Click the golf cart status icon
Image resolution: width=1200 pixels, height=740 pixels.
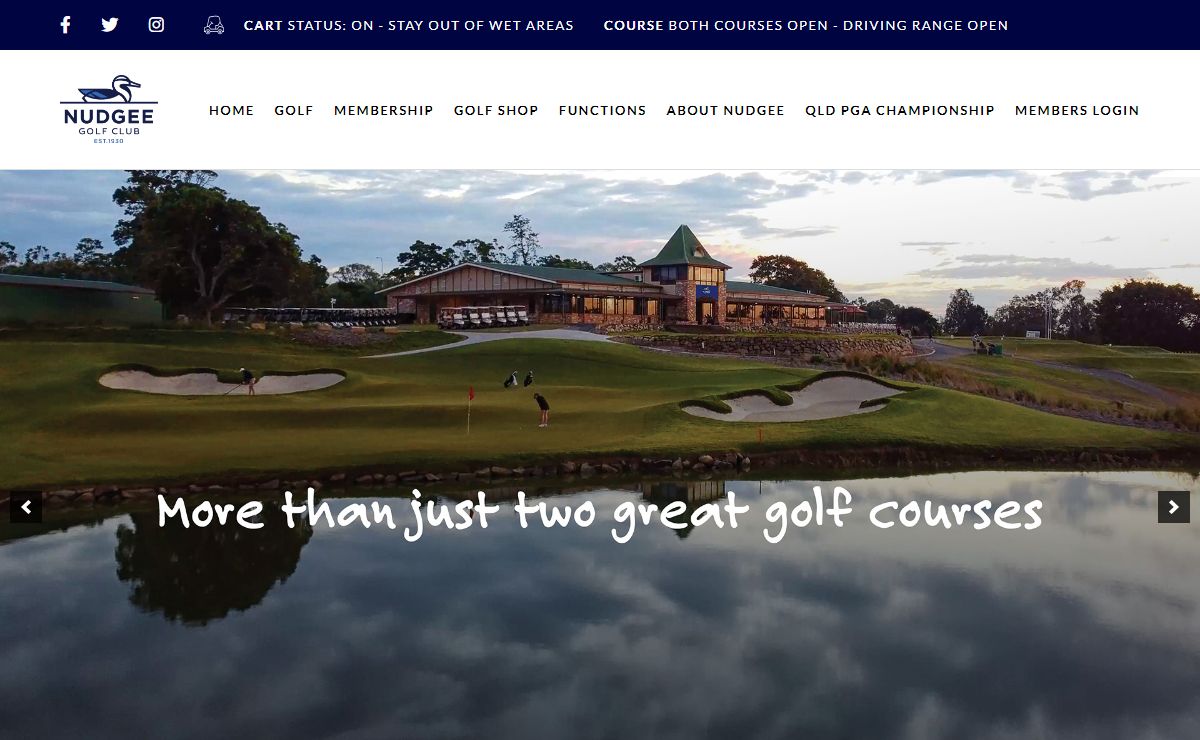pyautogui.click(x=214, y=25)
